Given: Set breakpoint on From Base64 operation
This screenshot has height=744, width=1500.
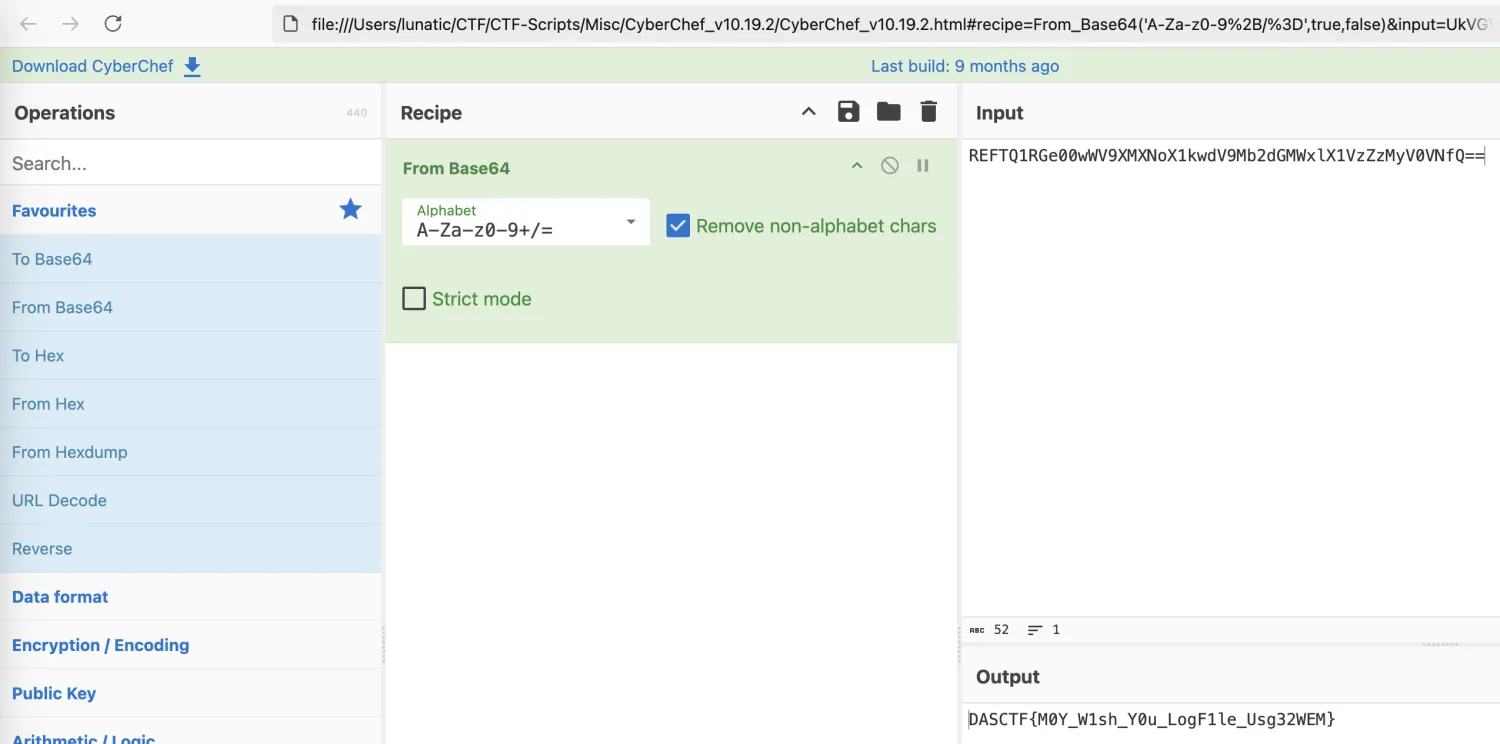Looking at the screenshot, I should click(923, 166).
